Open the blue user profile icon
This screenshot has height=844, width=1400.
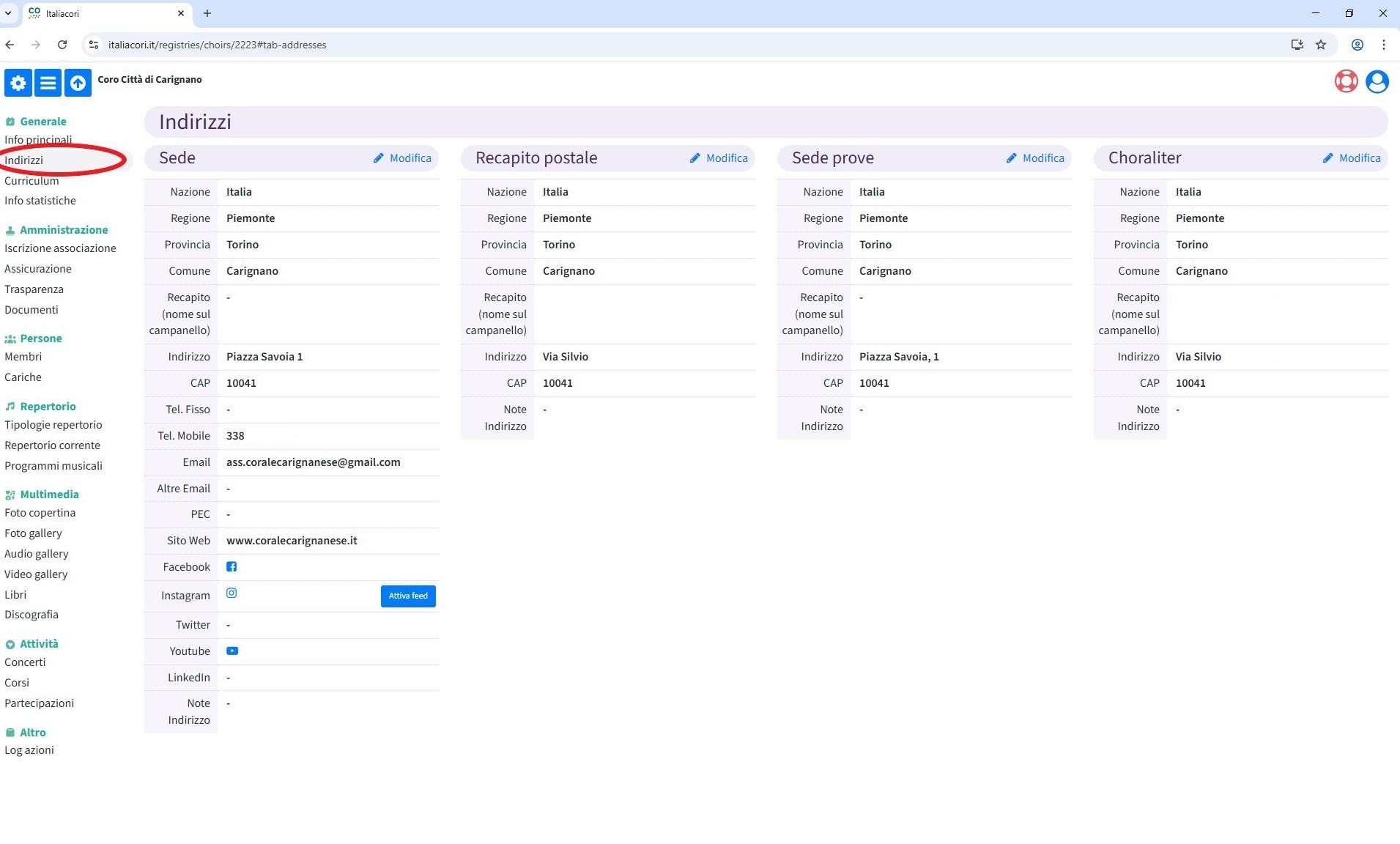point(1377,81)
